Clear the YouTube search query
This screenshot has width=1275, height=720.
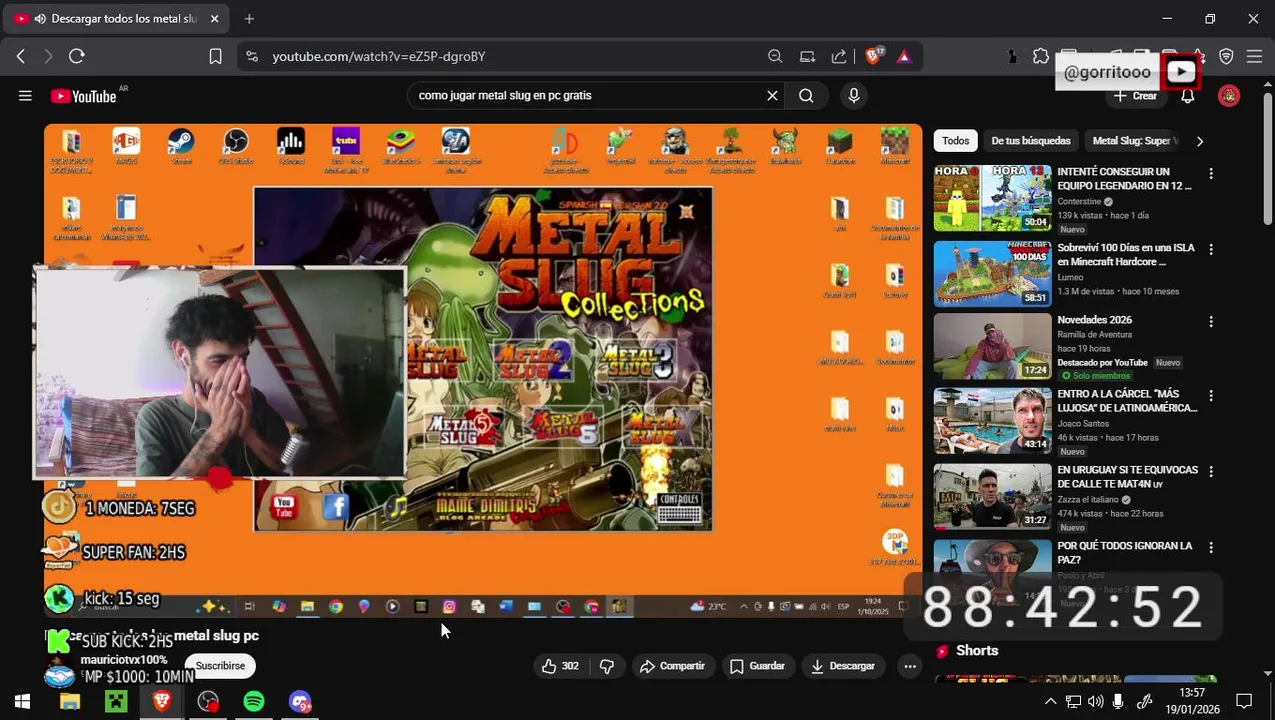tap(772, 96)
